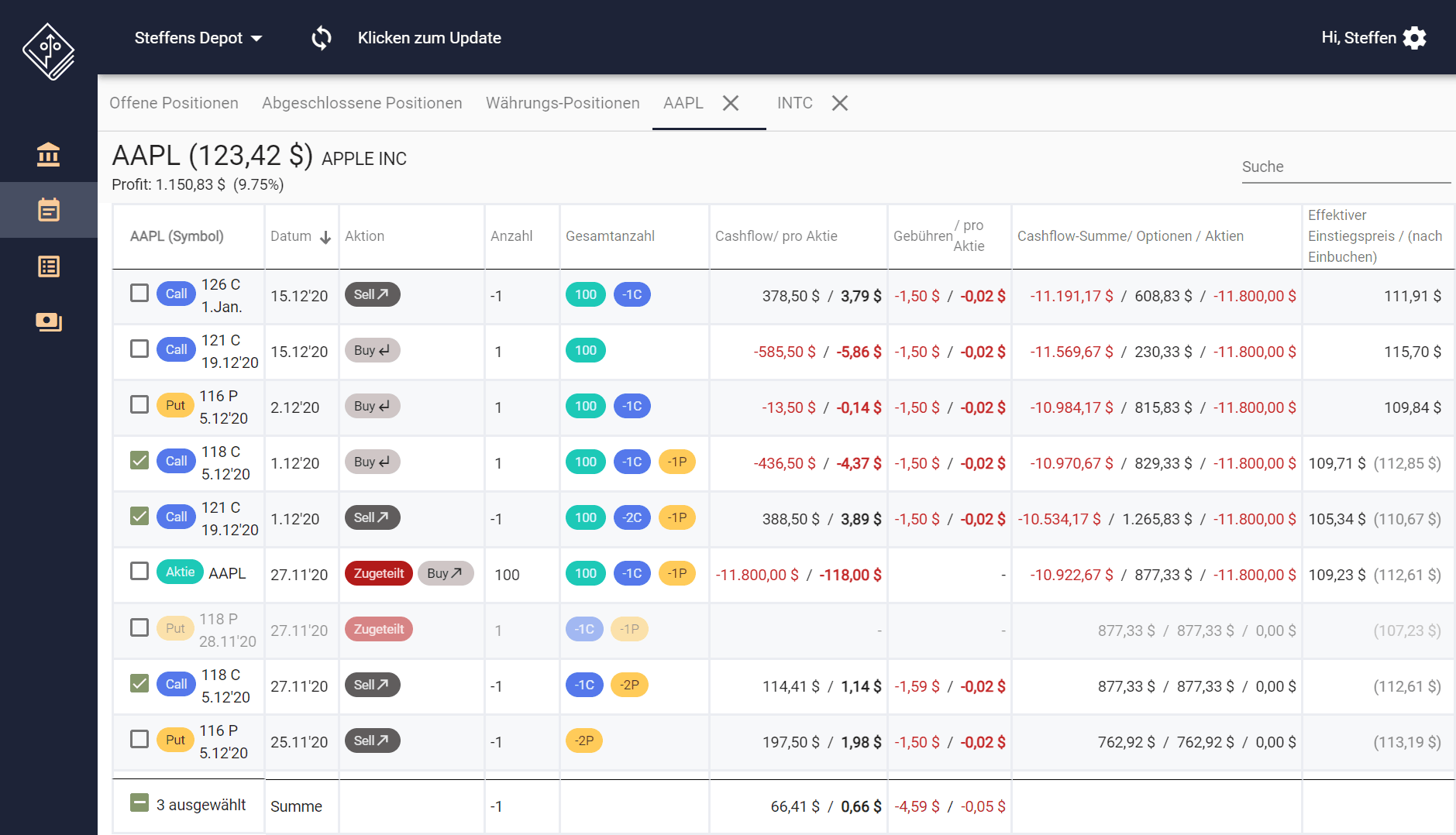The width and height of the screenshot is (1456, 835).
Task: Click the -2C badge in 121 C 1.12'20 row
Action: [632, 517]
